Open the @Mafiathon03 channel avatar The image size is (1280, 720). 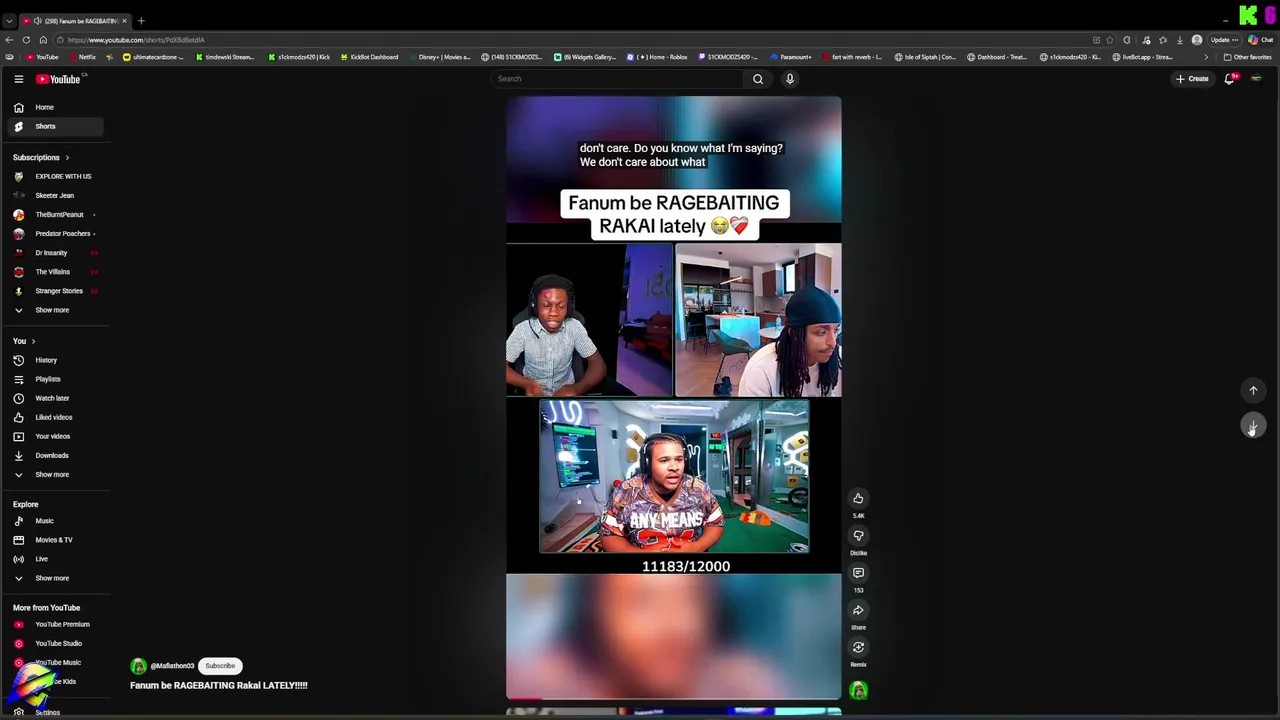(138, 666)
